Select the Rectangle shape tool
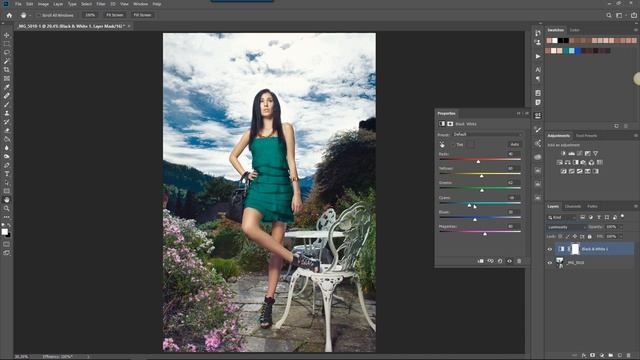 pos(7,191)
